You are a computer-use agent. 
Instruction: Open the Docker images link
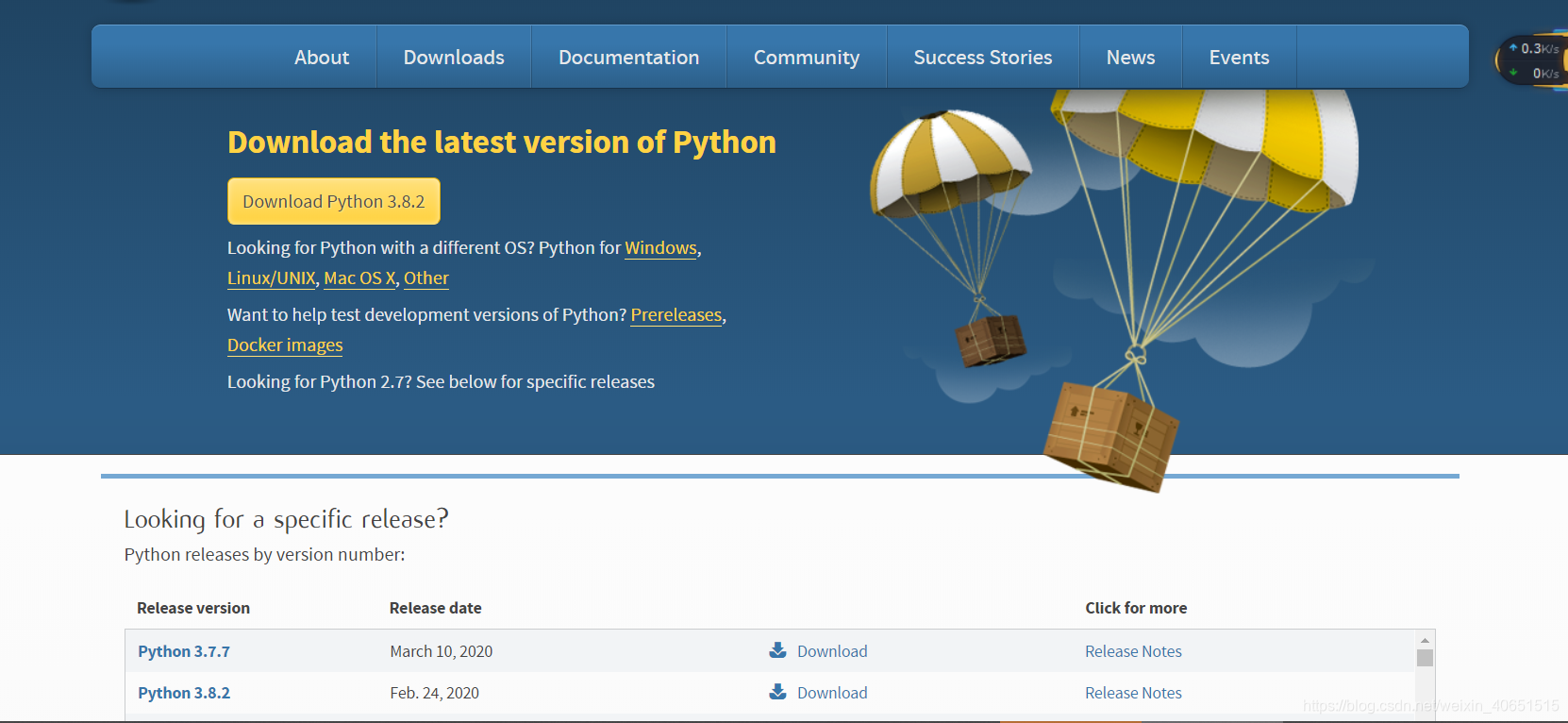coord(285,345)
